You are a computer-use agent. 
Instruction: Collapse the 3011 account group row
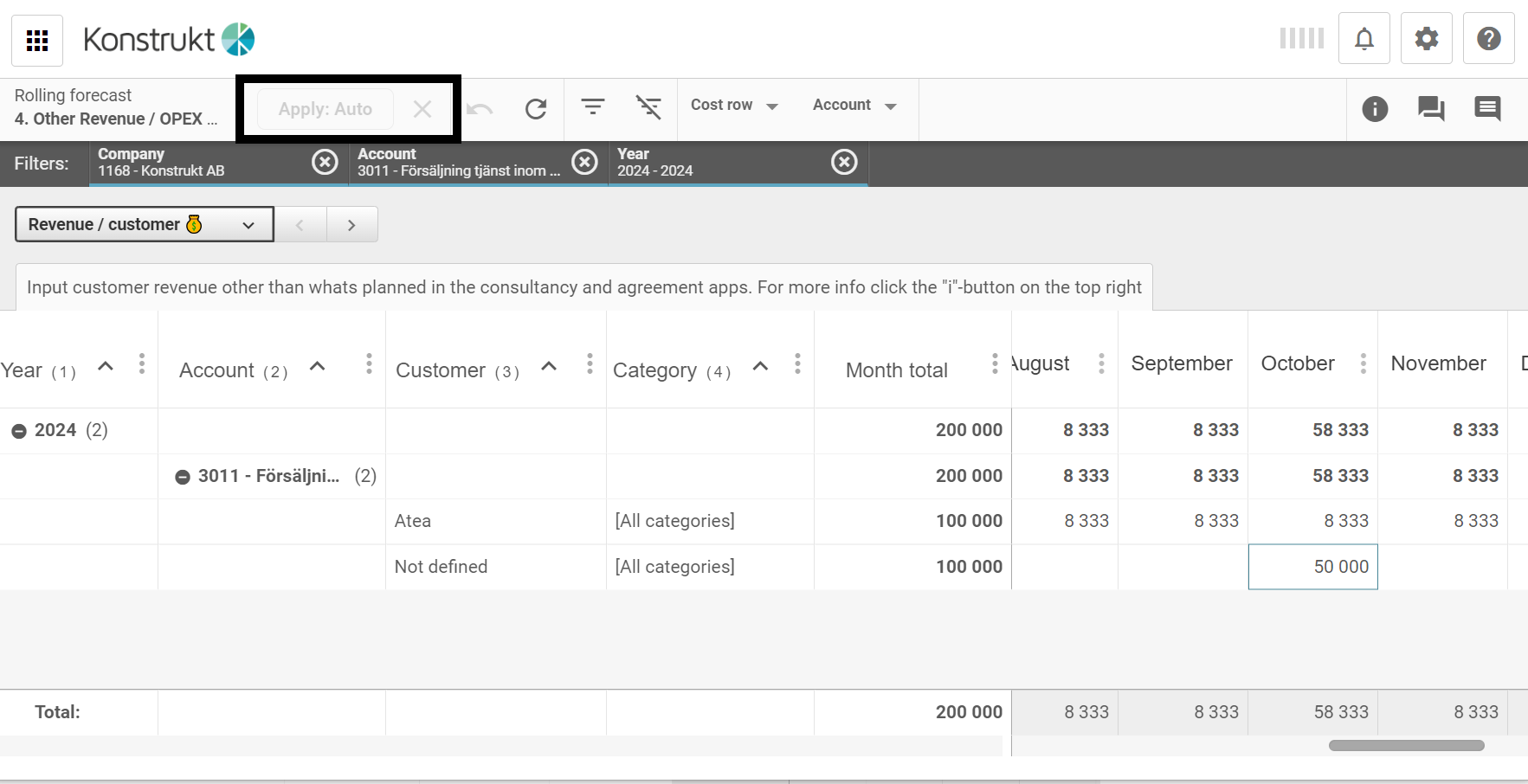point(183,477)
